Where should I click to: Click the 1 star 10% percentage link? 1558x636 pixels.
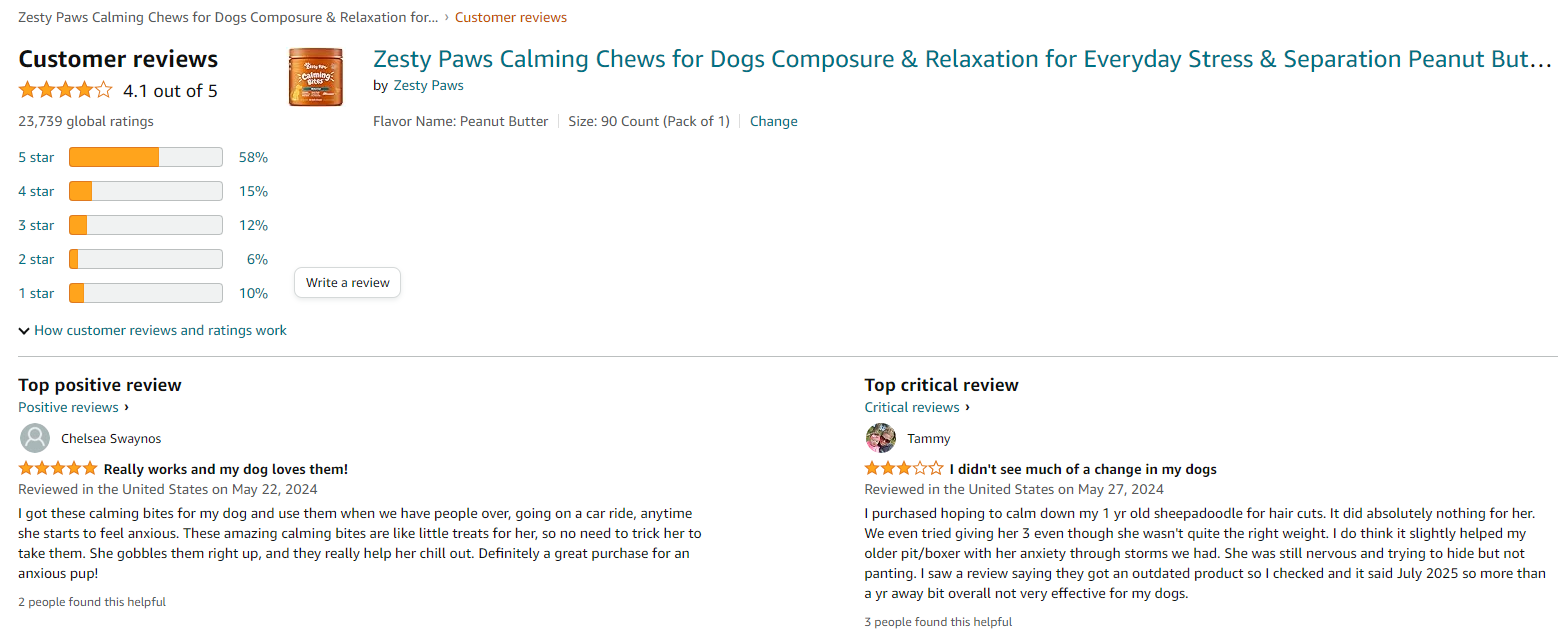(253, 293)
